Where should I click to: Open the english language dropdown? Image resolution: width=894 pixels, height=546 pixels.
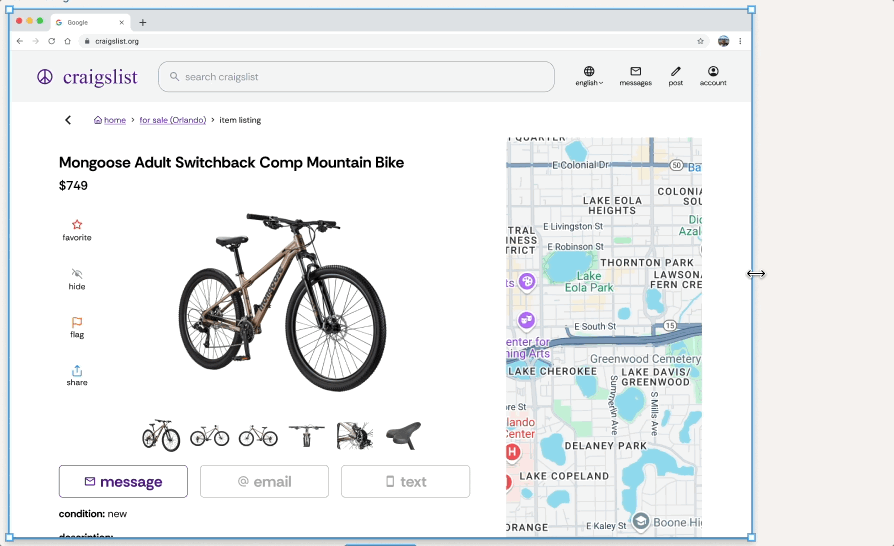coord(589,76)
